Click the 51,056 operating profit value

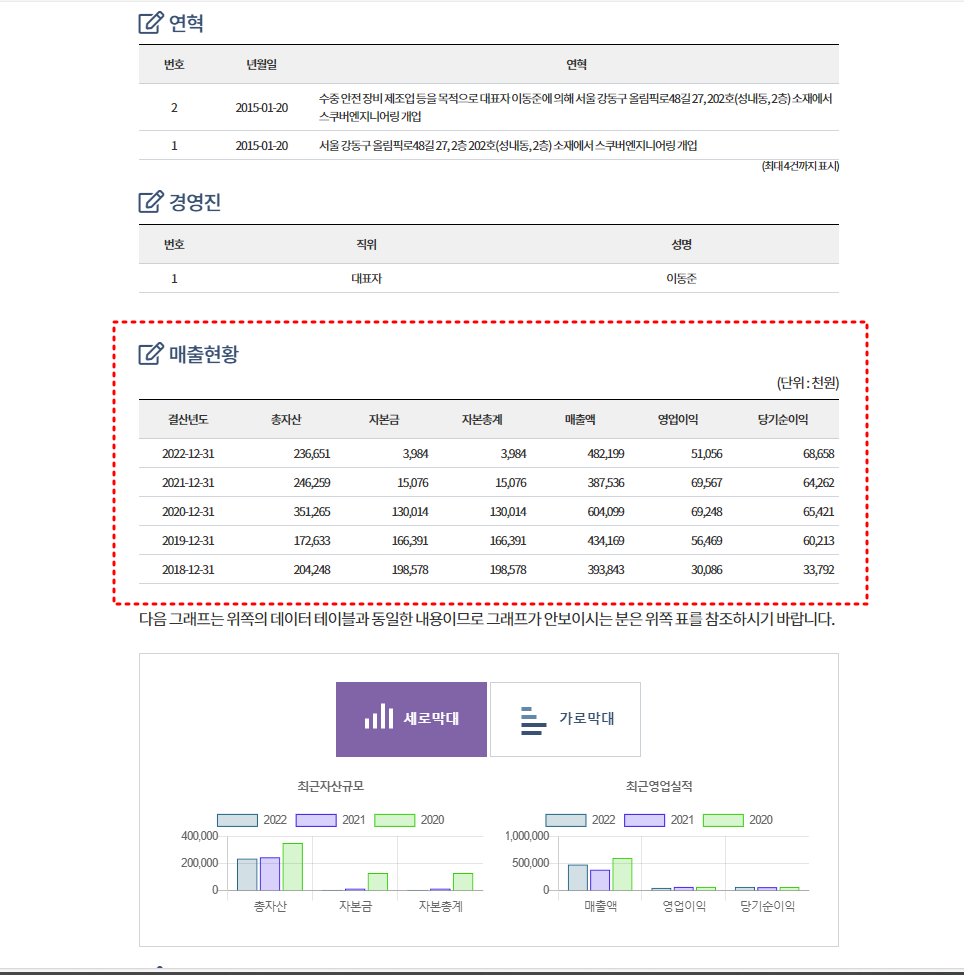pos(707,454)
